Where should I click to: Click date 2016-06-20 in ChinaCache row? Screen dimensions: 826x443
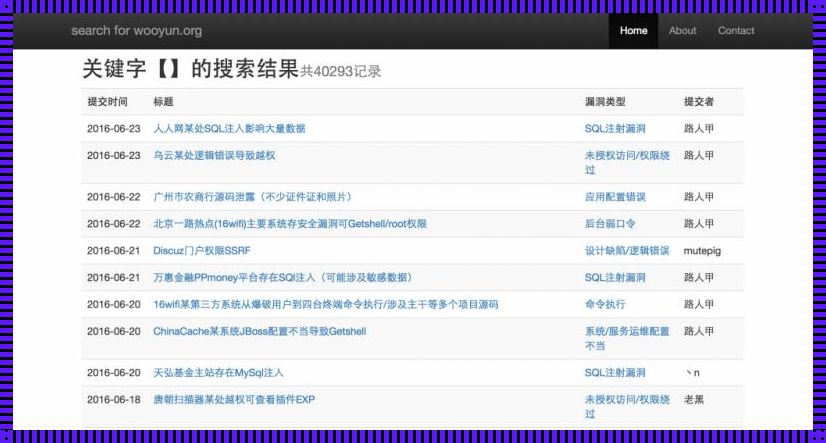(114, 331)
